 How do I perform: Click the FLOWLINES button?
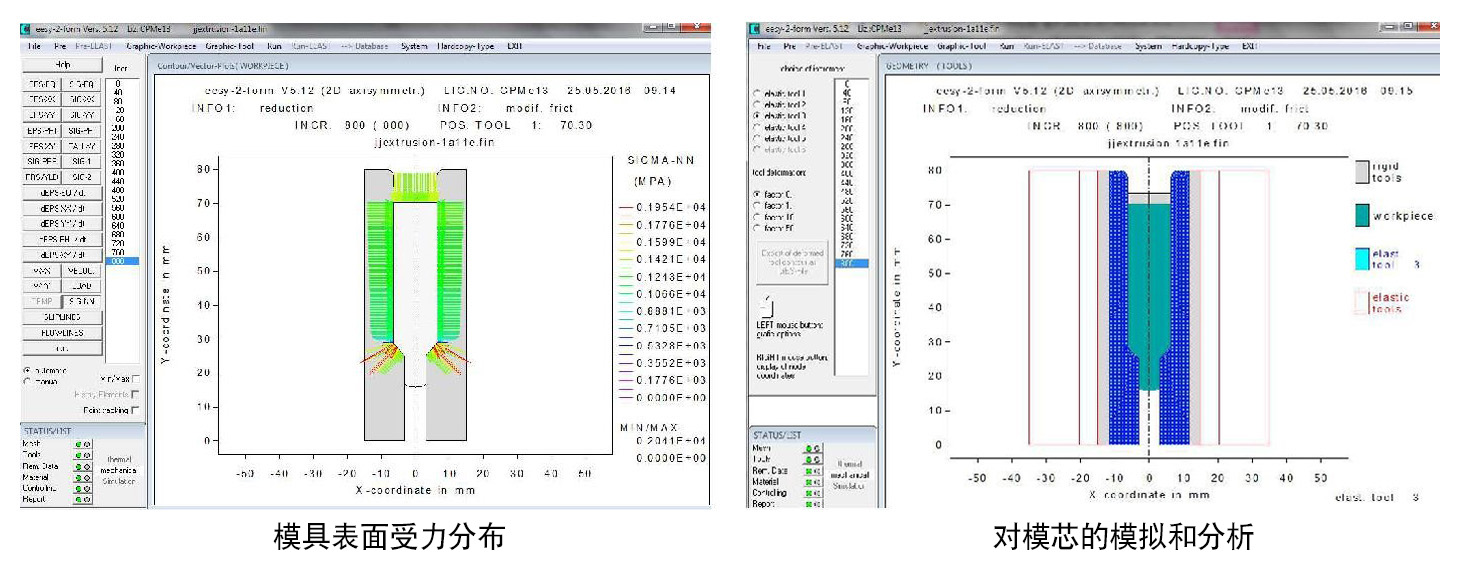[62, 333]
